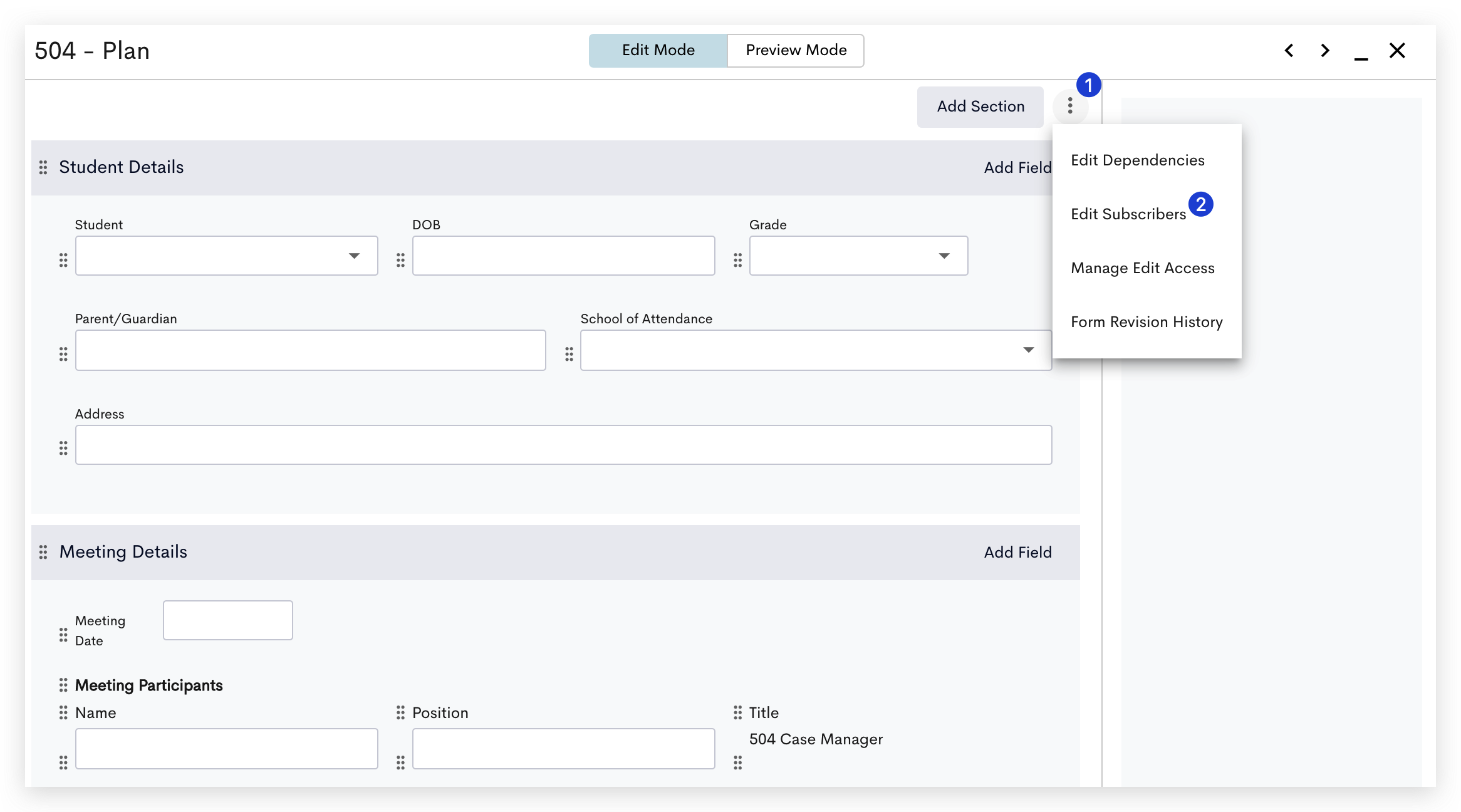This screenshot has width=1461, height=812.
Task: Grab the Student Details section drag handle
Action: pos(43,167)
